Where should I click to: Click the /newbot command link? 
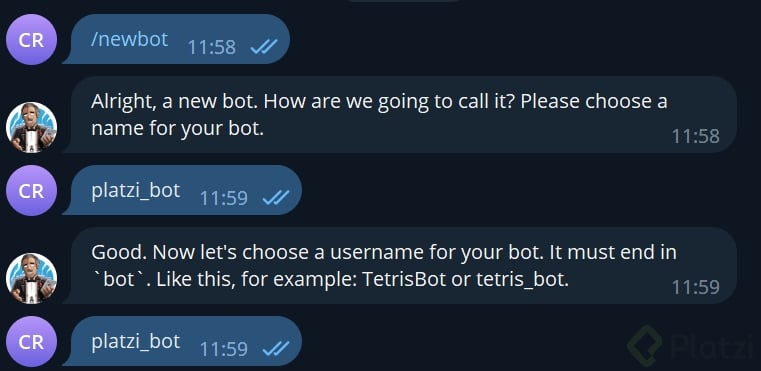129,39
